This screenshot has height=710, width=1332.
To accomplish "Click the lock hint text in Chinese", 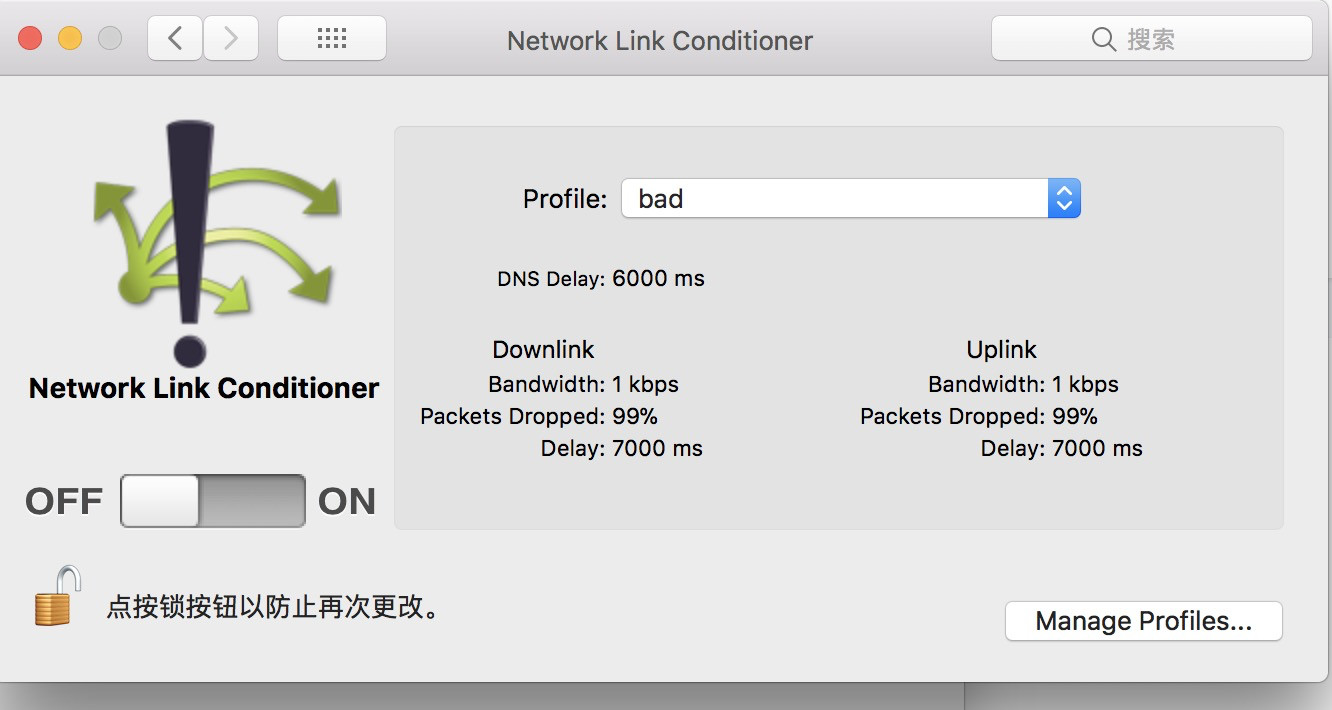I will coord(273,607).
